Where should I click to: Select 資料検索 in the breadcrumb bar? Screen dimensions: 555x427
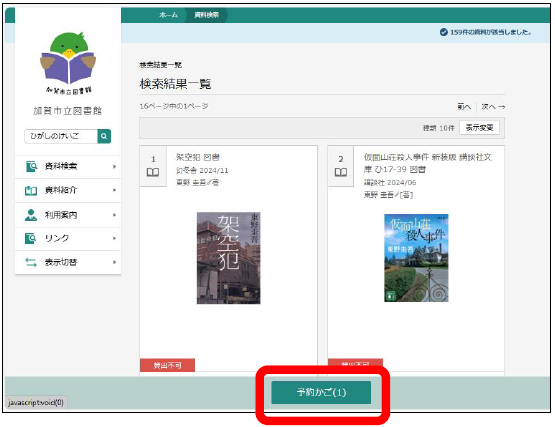(x=206, y=15)
